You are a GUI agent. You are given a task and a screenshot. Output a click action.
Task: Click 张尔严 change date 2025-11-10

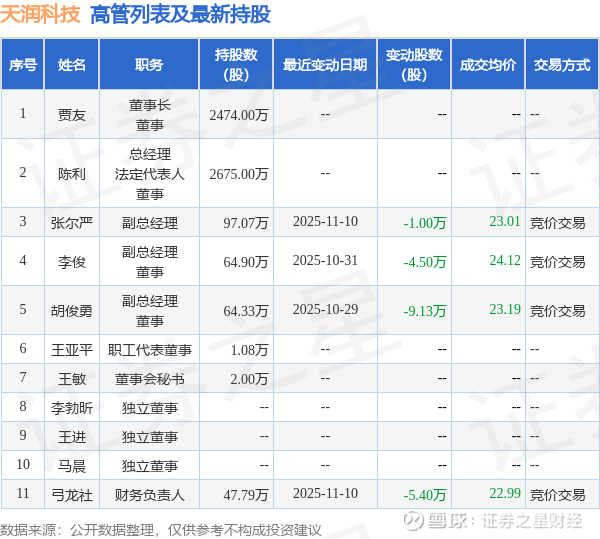point(325,221)
